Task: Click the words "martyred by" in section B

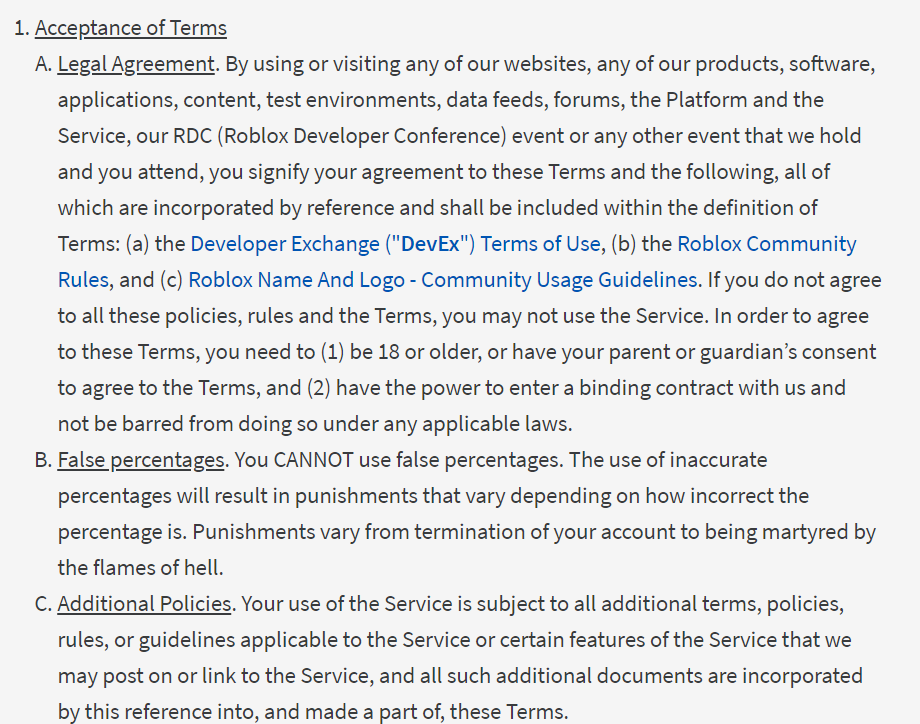Action: coord(818,532)
